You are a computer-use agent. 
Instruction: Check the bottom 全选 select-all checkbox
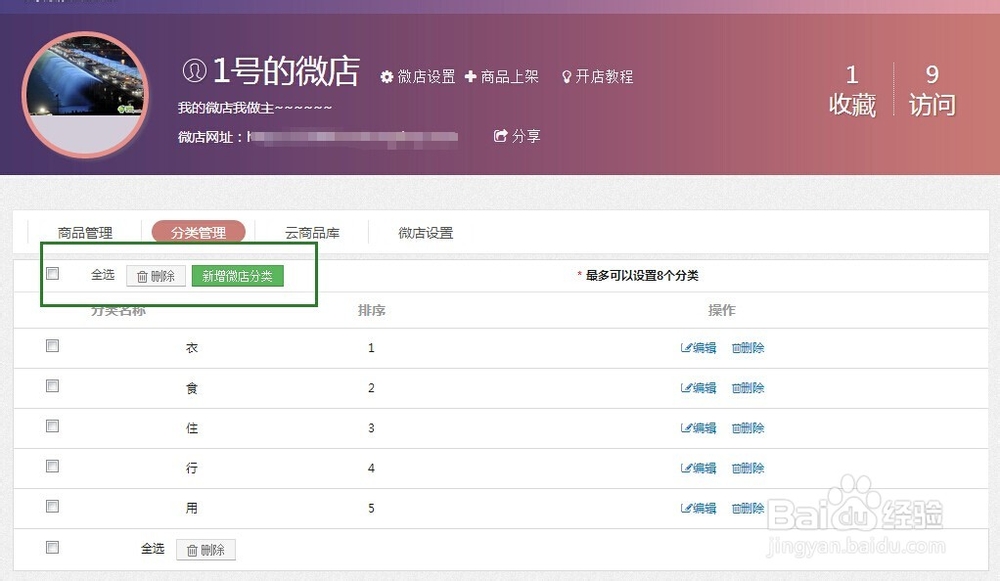[52, 548]
